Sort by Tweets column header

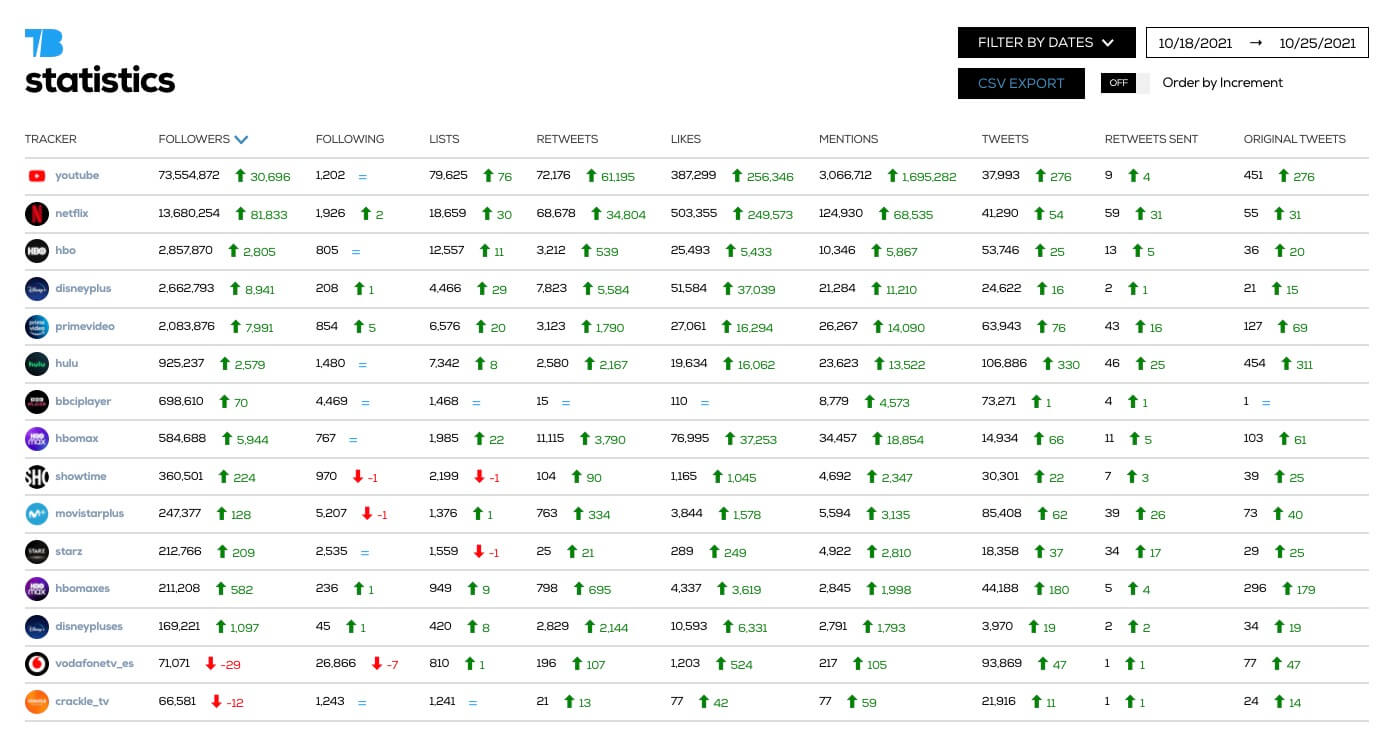pyautogui.click(x=1005, y=139)
